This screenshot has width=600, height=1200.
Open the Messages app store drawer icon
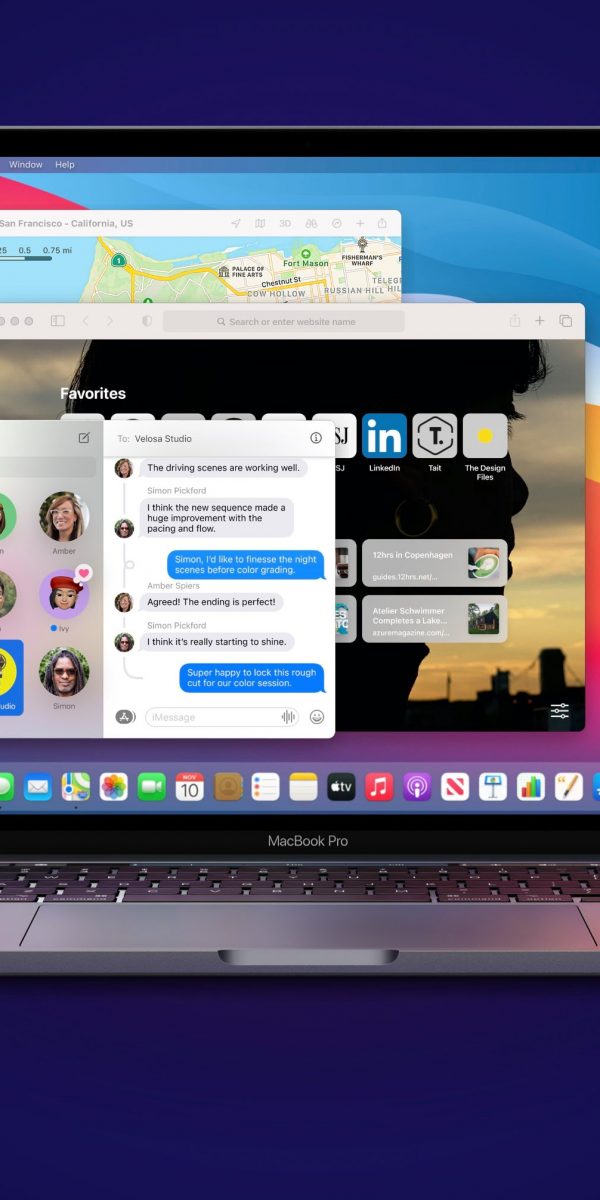click(x=125, y=716)
